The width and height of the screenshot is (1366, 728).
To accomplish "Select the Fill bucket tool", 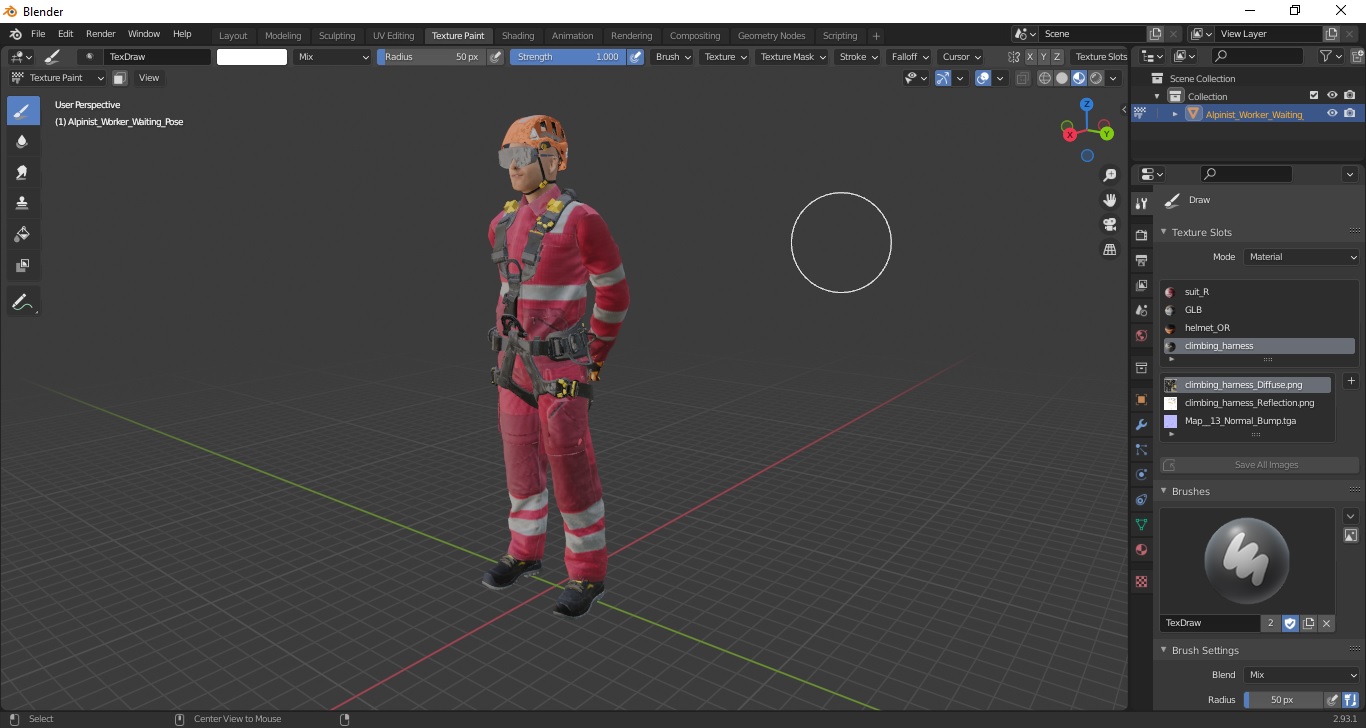I will 22,234.
